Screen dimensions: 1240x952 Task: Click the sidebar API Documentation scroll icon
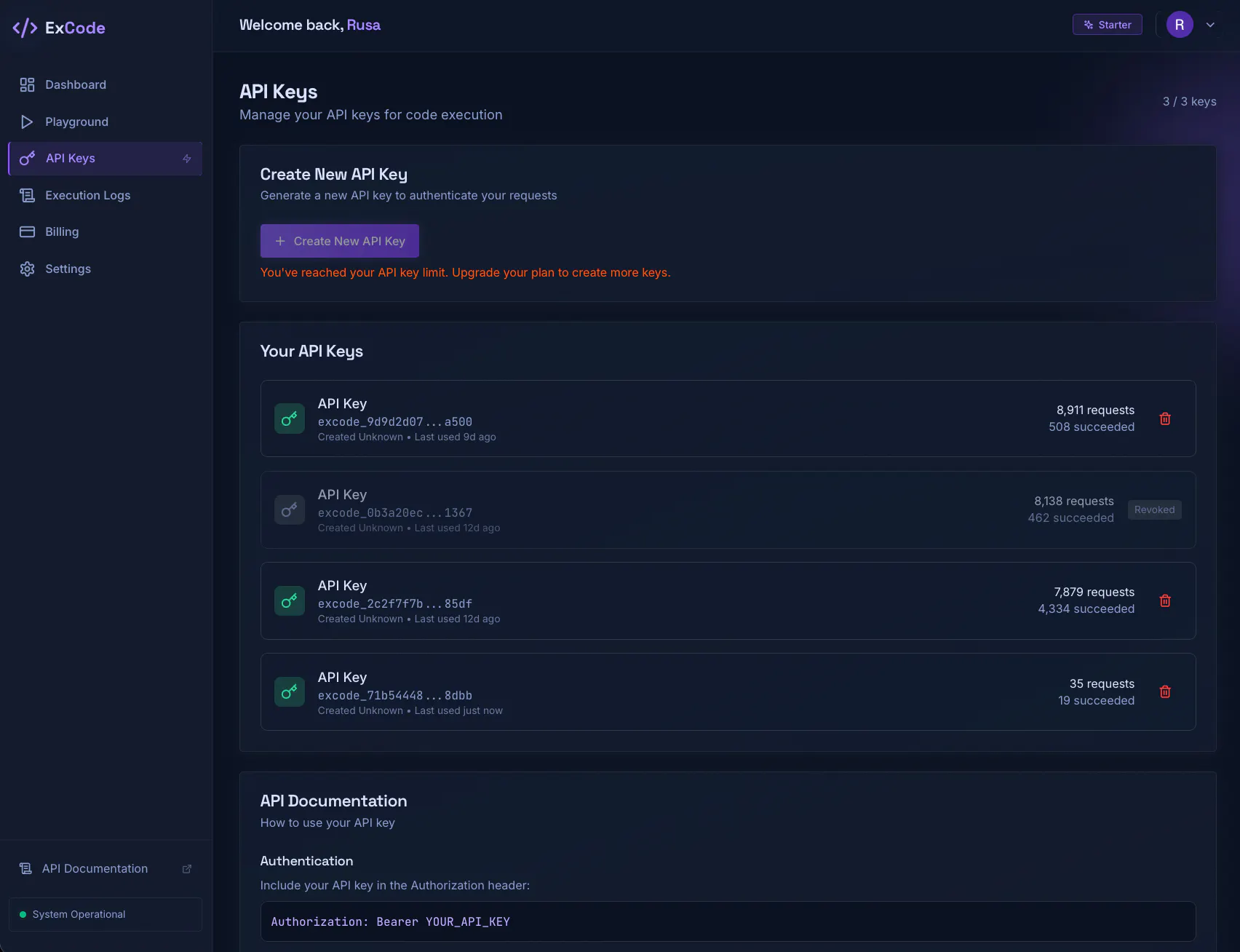25,868
